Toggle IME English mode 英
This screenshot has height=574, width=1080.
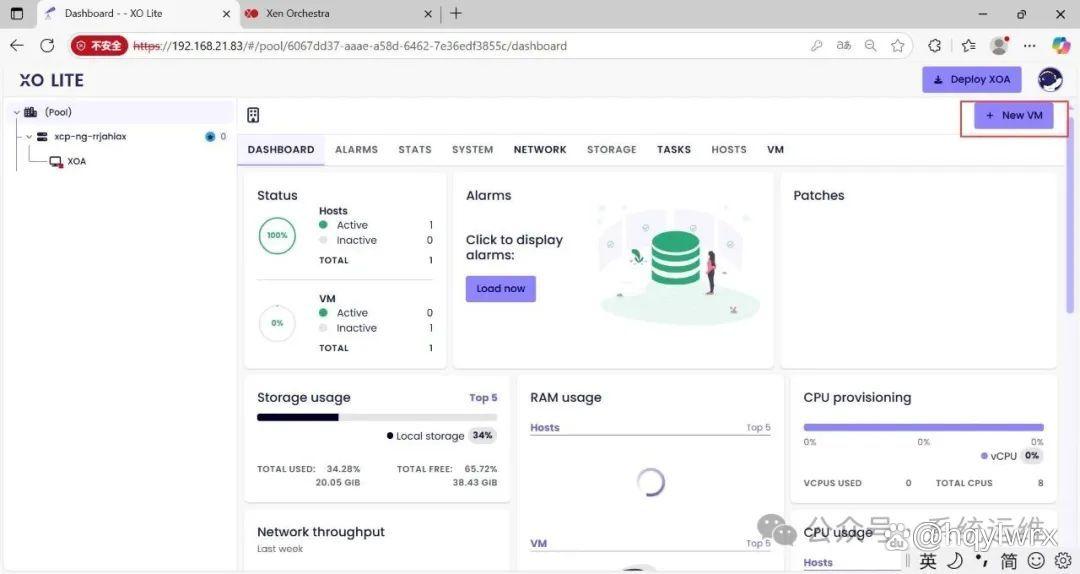tap(928, 561)
